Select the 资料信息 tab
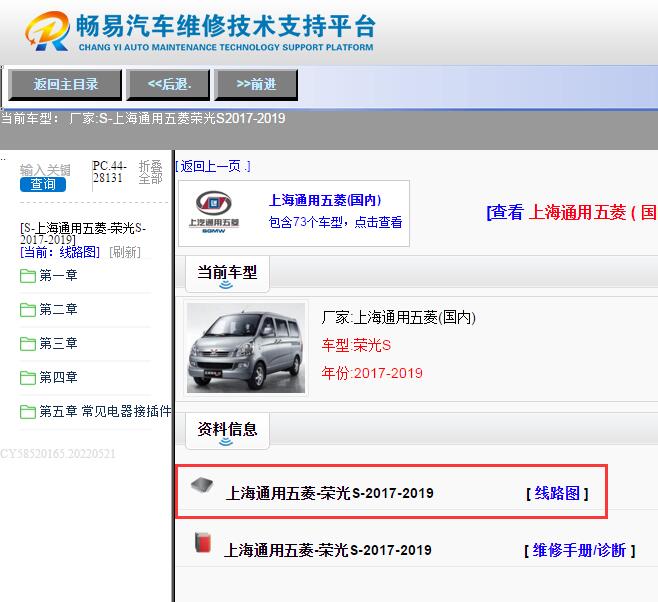The image size is (658, 602). click(227, 430)
